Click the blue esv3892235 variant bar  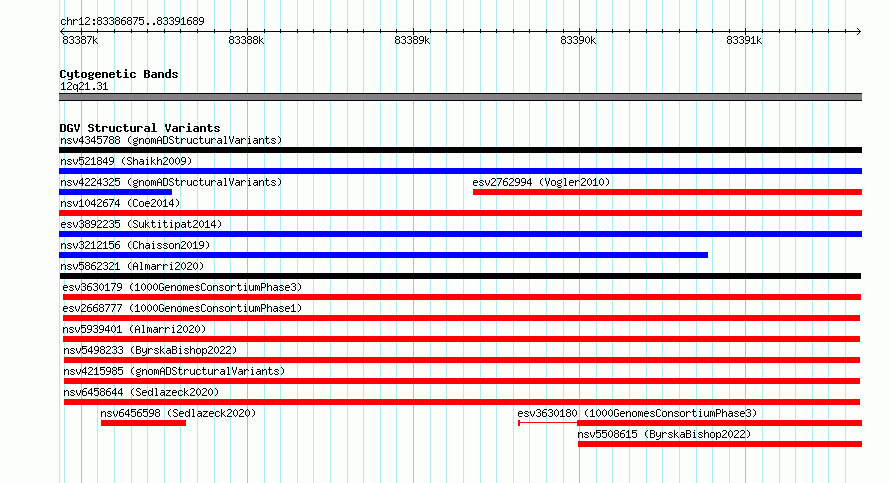coord(460,234)
